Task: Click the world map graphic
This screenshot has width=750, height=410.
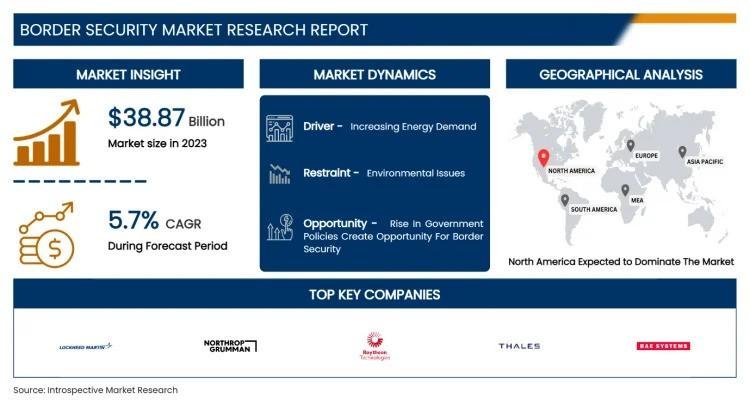Action: [x=622, y=172]
